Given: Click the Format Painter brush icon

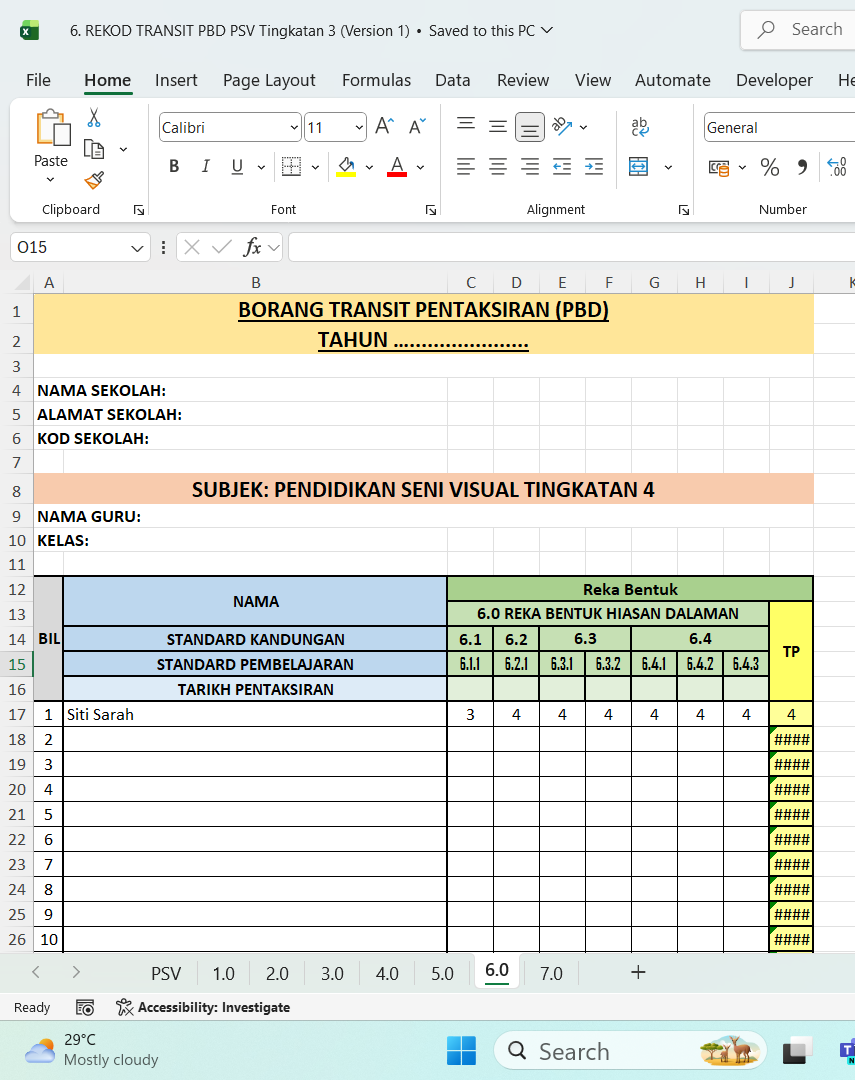Looking at the screenshot, I should [x=94, y=180].
